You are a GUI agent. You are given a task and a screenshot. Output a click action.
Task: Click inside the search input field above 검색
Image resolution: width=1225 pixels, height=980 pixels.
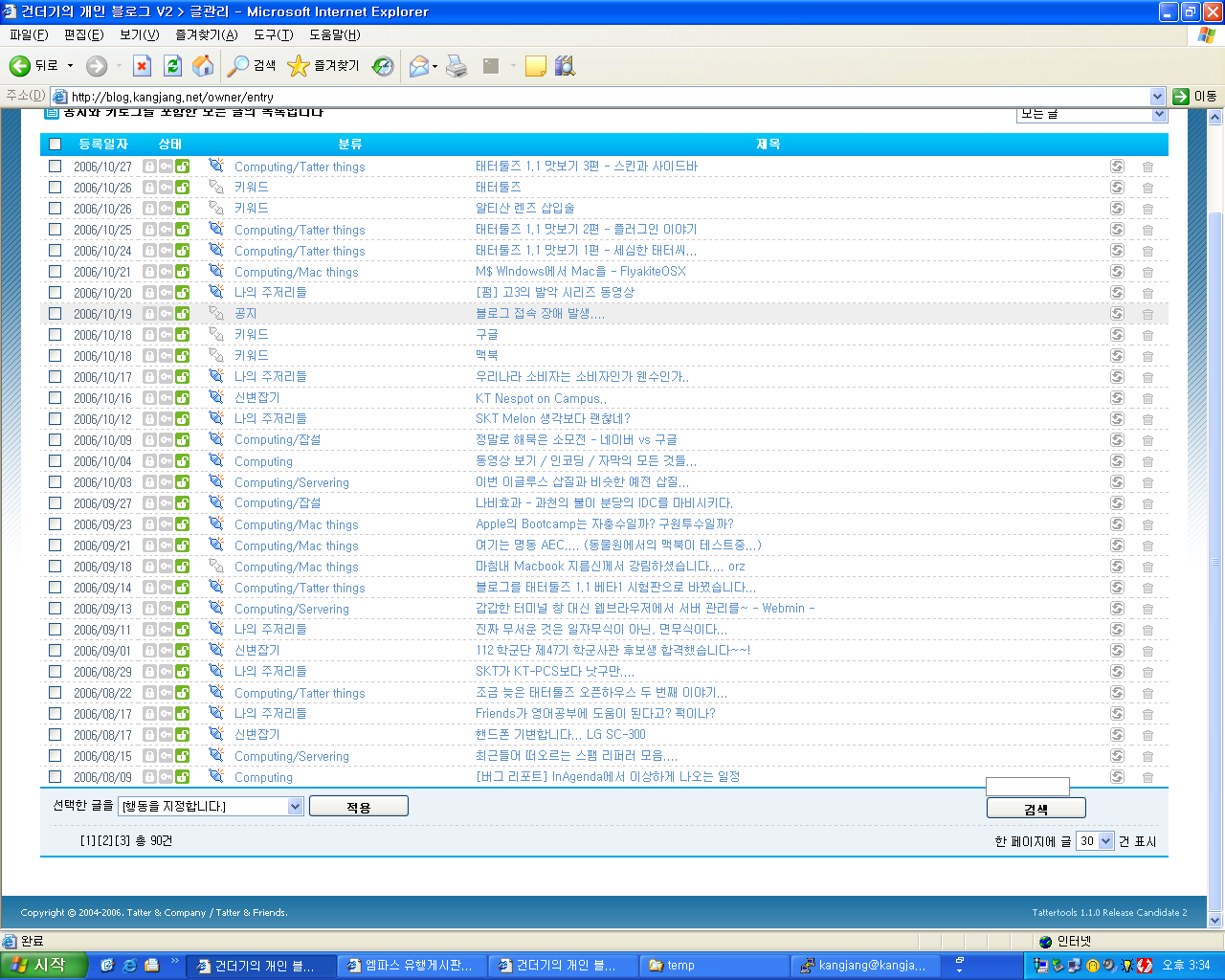point(1027,787)
